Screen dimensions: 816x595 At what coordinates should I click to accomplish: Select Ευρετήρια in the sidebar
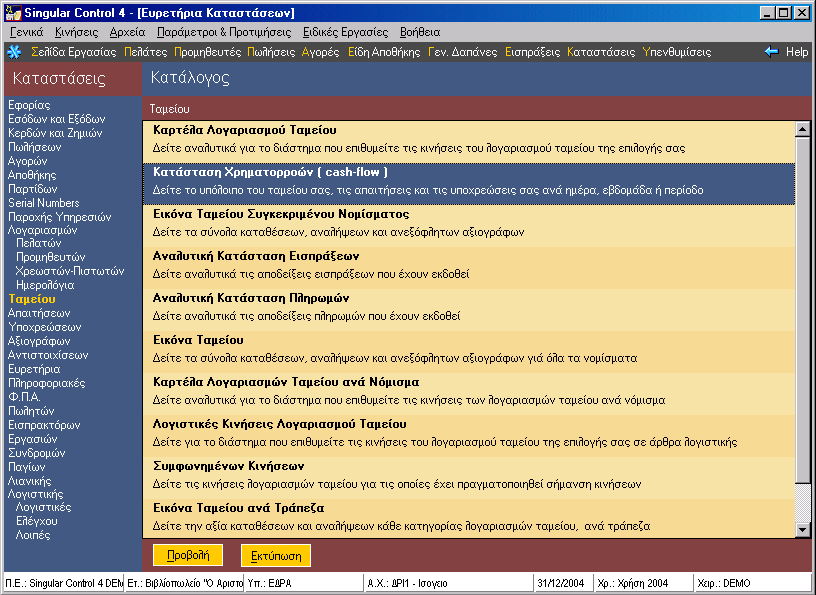tap(34, 370)
